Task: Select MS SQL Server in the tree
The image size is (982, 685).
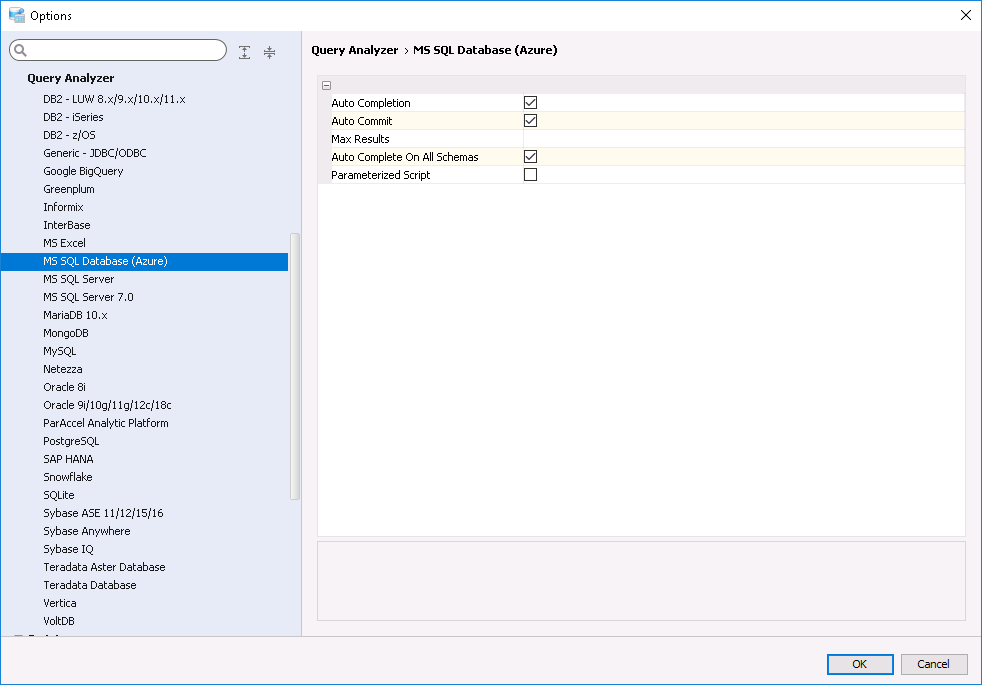Action: pos(79,279)
